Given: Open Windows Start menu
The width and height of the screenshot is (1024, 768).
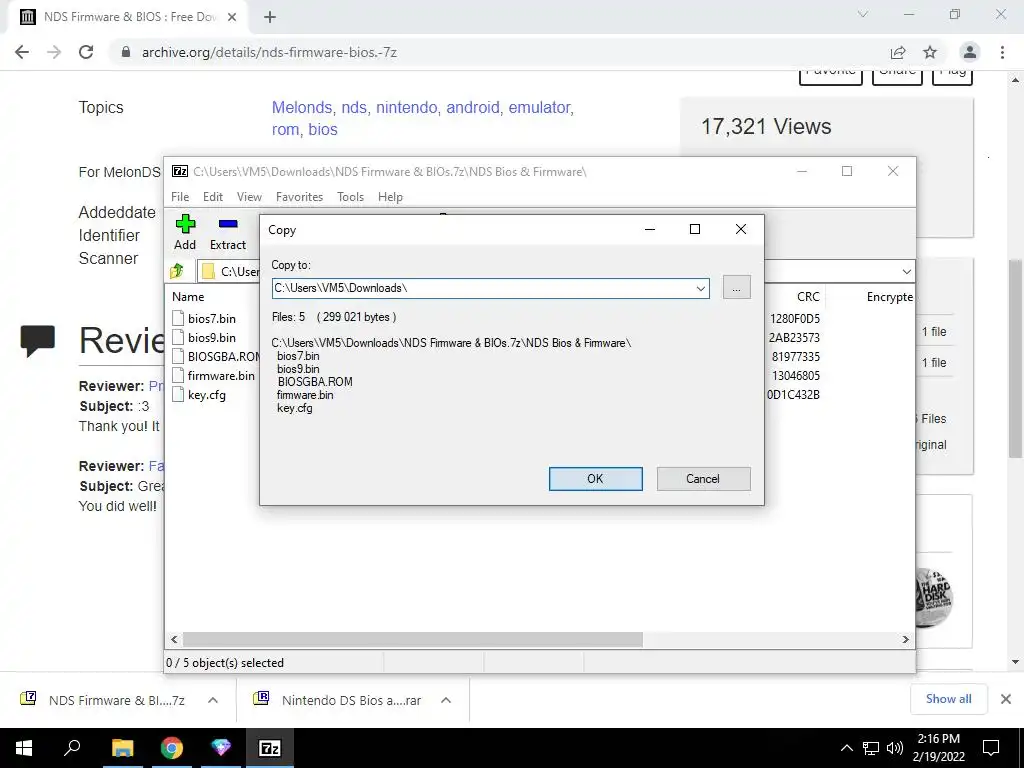Looking at the screenshot, I should (24, 748).
